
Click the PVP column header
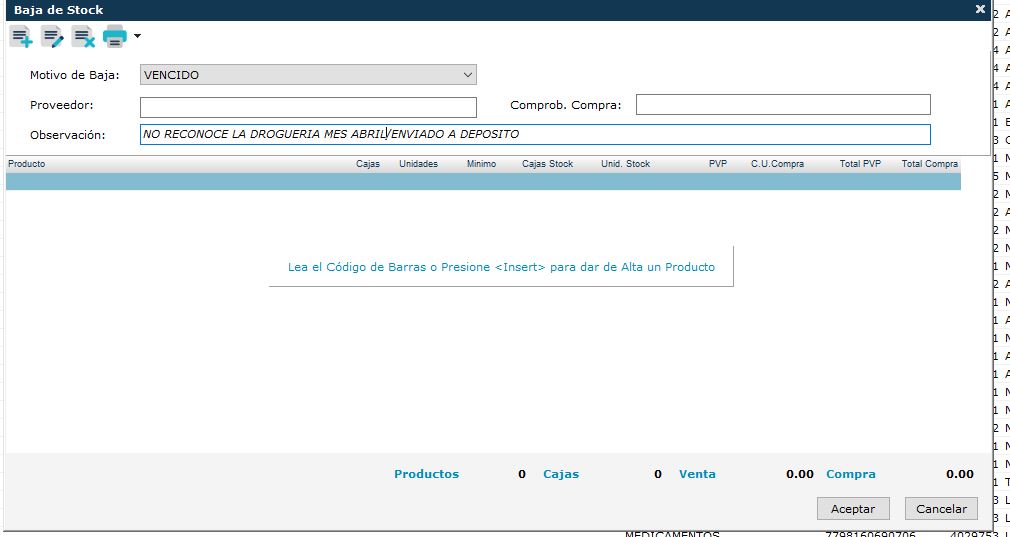click(718, 164)
